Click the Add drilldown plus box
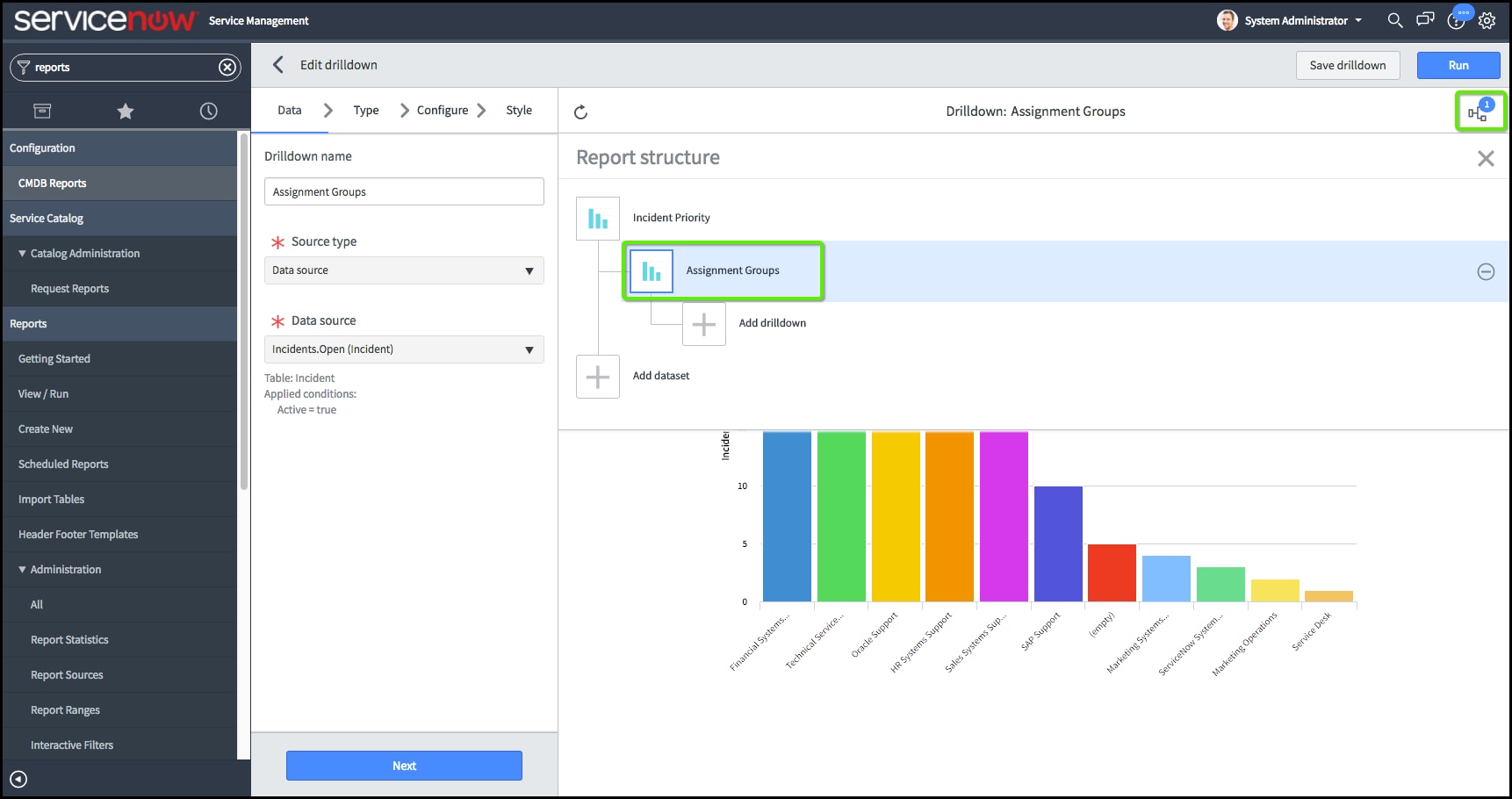Image resolution: width=1512 pixels, height=799 pixels. (x=704, y=324)
